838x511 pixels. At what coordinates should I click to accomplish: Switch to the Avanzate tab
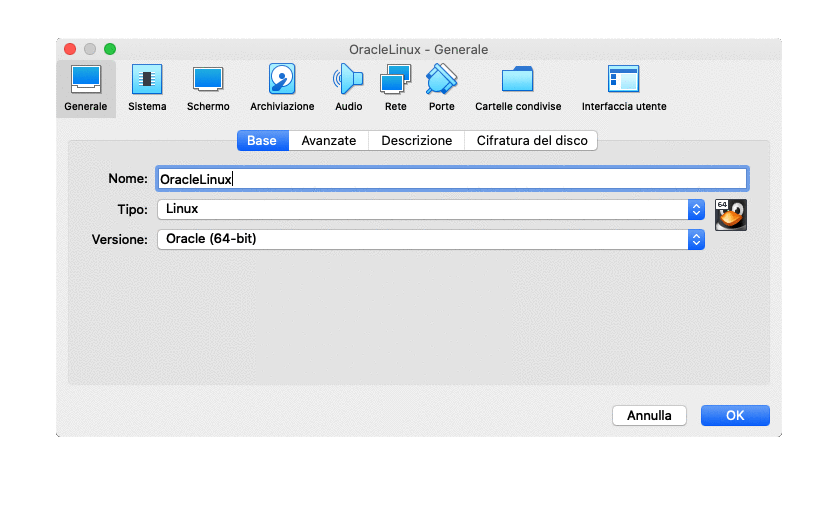(x=329, y=141)
